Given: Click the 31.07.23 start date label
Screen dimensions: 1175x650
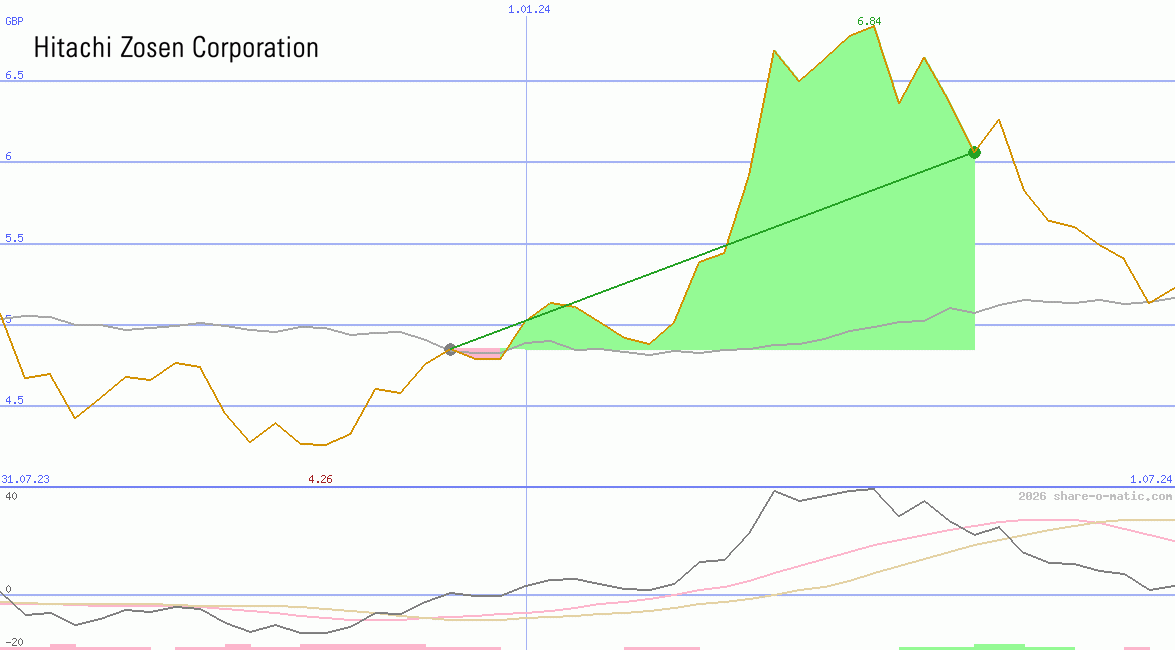Looking at the screenshot, I should coord(25,479).
